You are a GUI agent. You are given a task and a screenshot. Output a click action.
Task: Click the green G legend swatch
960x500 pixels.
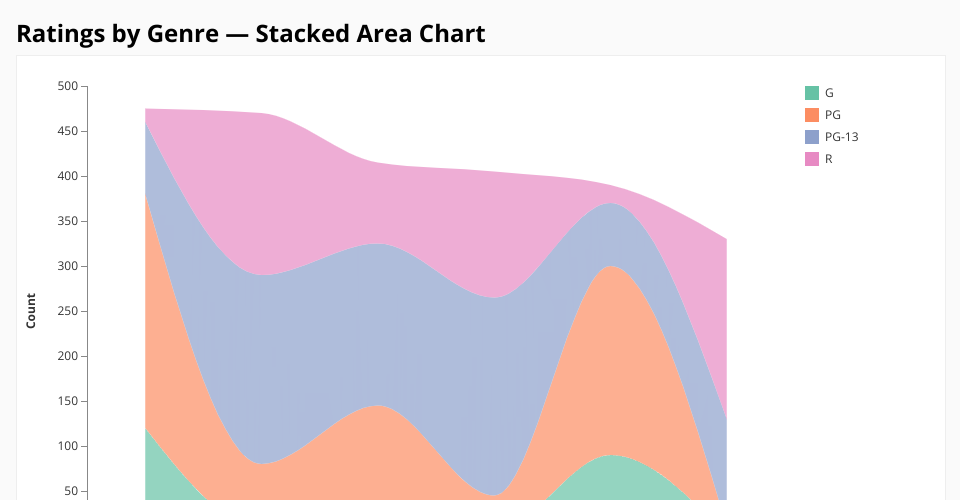811,93
